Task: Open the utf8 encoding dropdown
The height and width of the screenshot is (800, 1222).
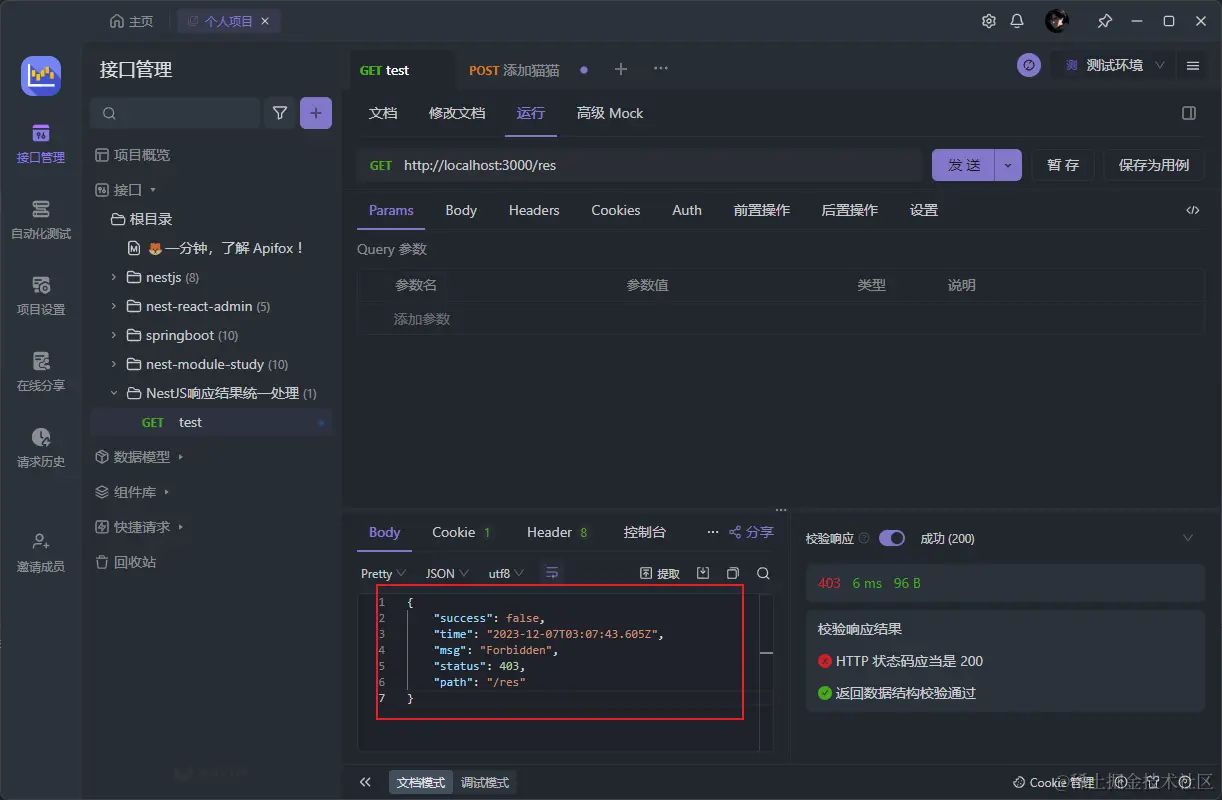Action: pos(506,573)
